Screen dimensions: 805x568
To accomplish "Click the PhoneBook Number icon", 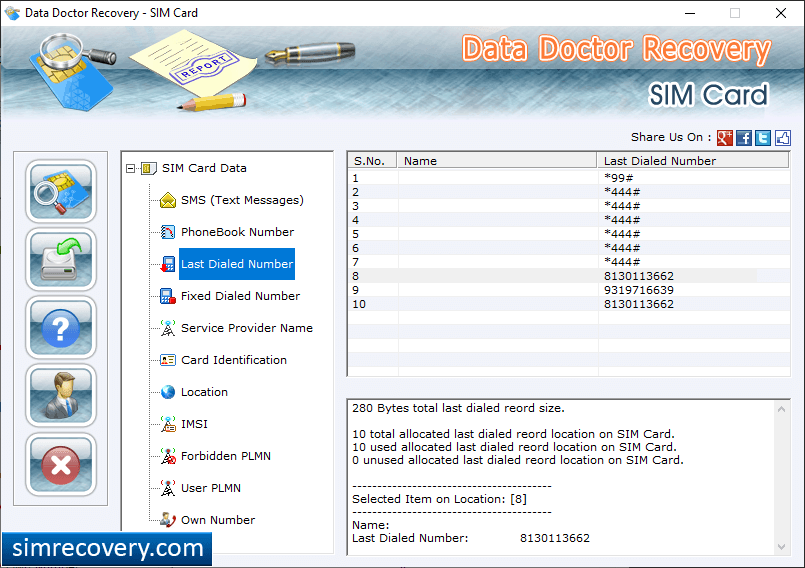I will (168, 232).
